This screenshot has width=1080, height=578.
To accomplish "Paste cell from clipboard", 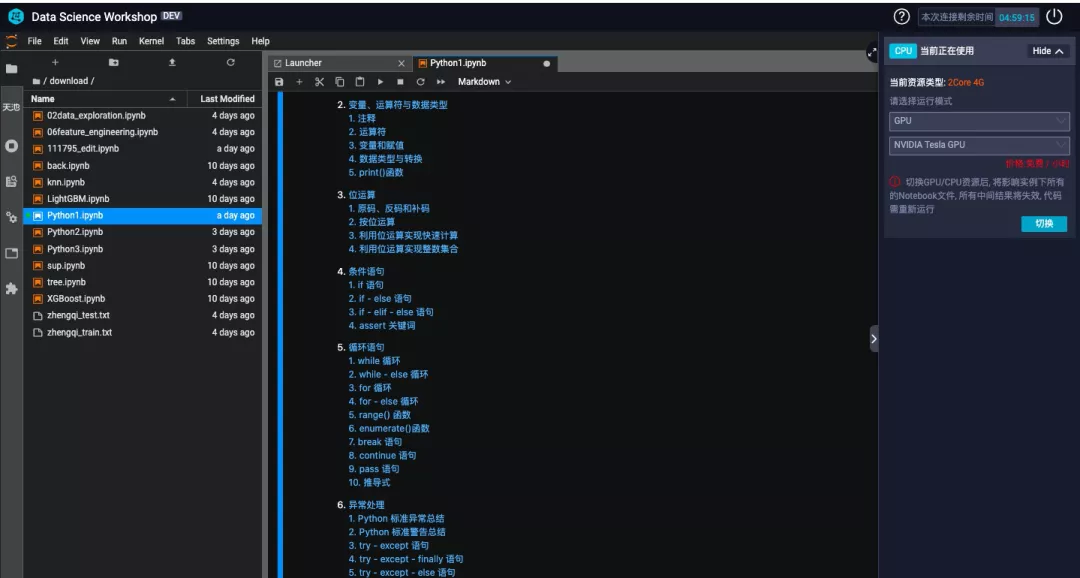I will [x=360, y=81].
